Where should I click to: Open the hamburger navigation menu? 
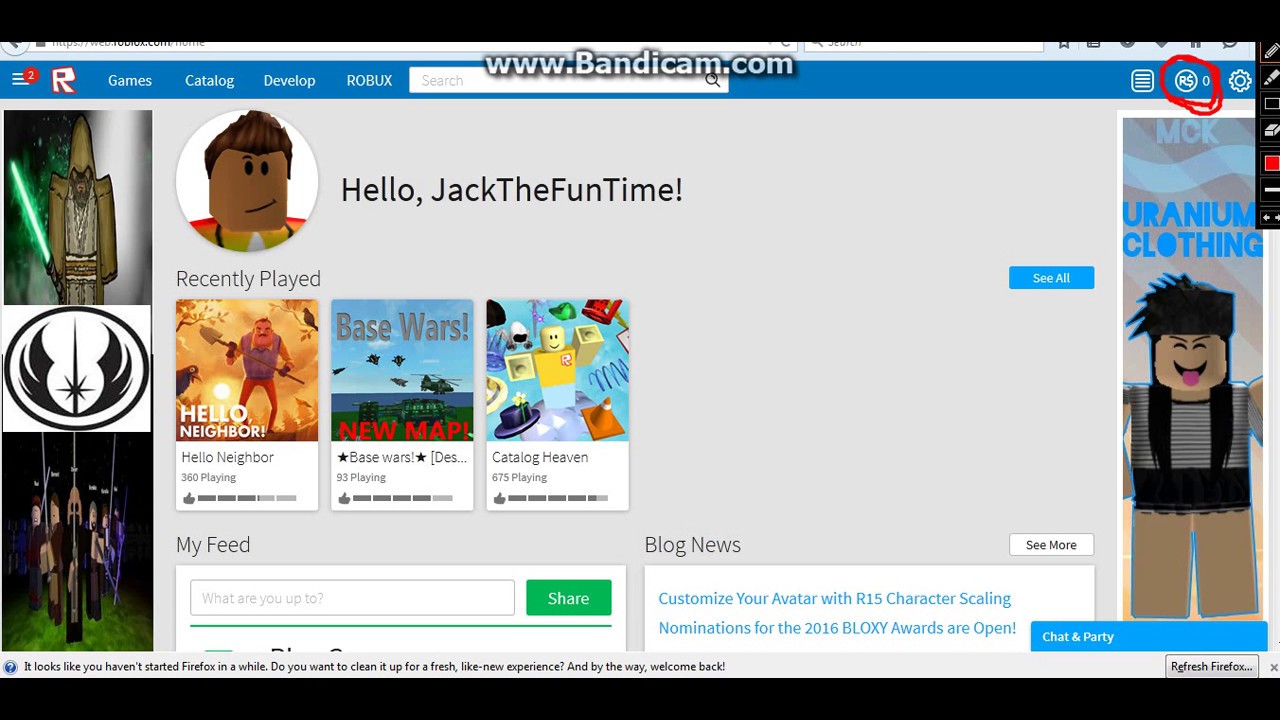(x=19, y=80)
